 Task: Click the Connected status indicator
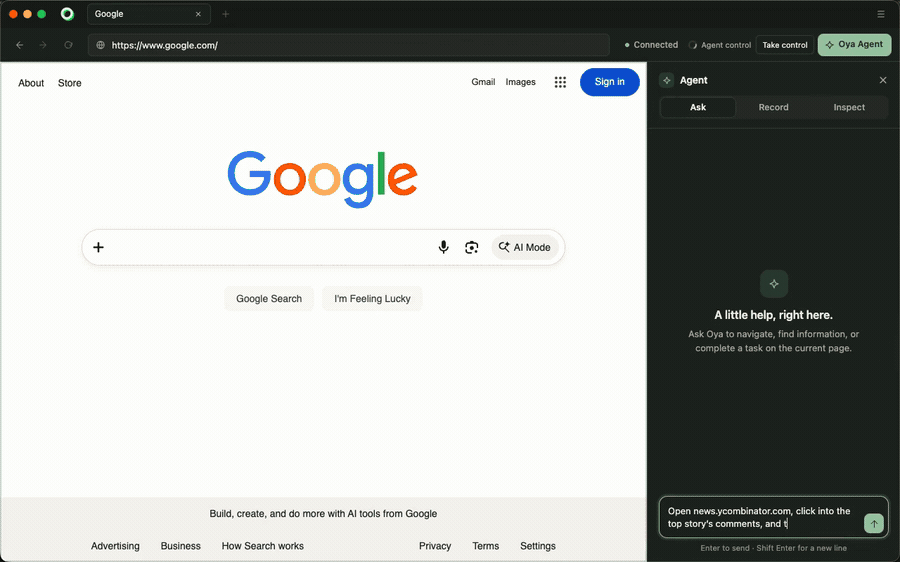[651, 45]
